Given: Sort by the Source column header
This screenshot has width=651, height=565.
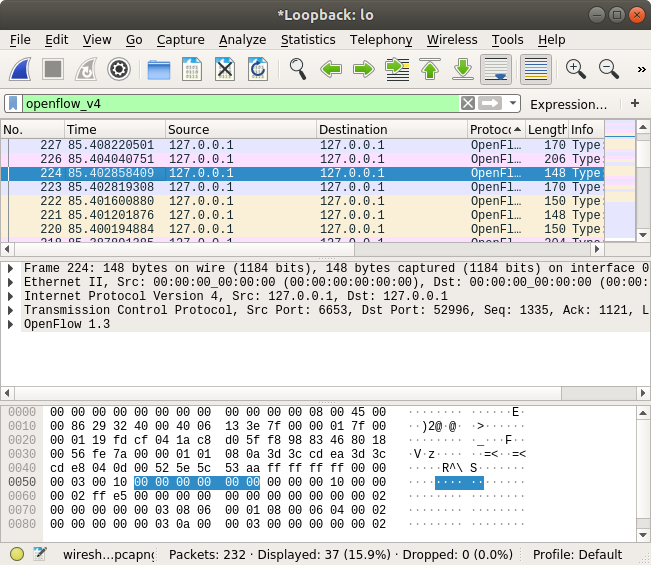Looking at the screenshot, I should [x=240, y=130].
